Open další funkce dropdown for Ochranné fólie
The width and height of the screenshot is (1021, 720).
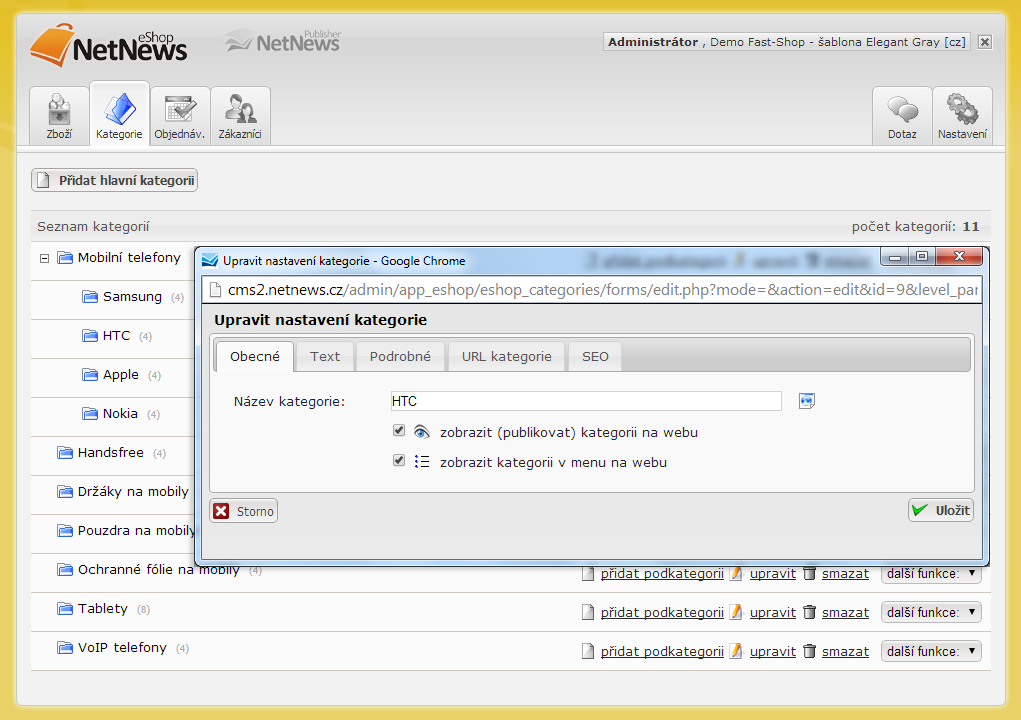click(931, 574)
